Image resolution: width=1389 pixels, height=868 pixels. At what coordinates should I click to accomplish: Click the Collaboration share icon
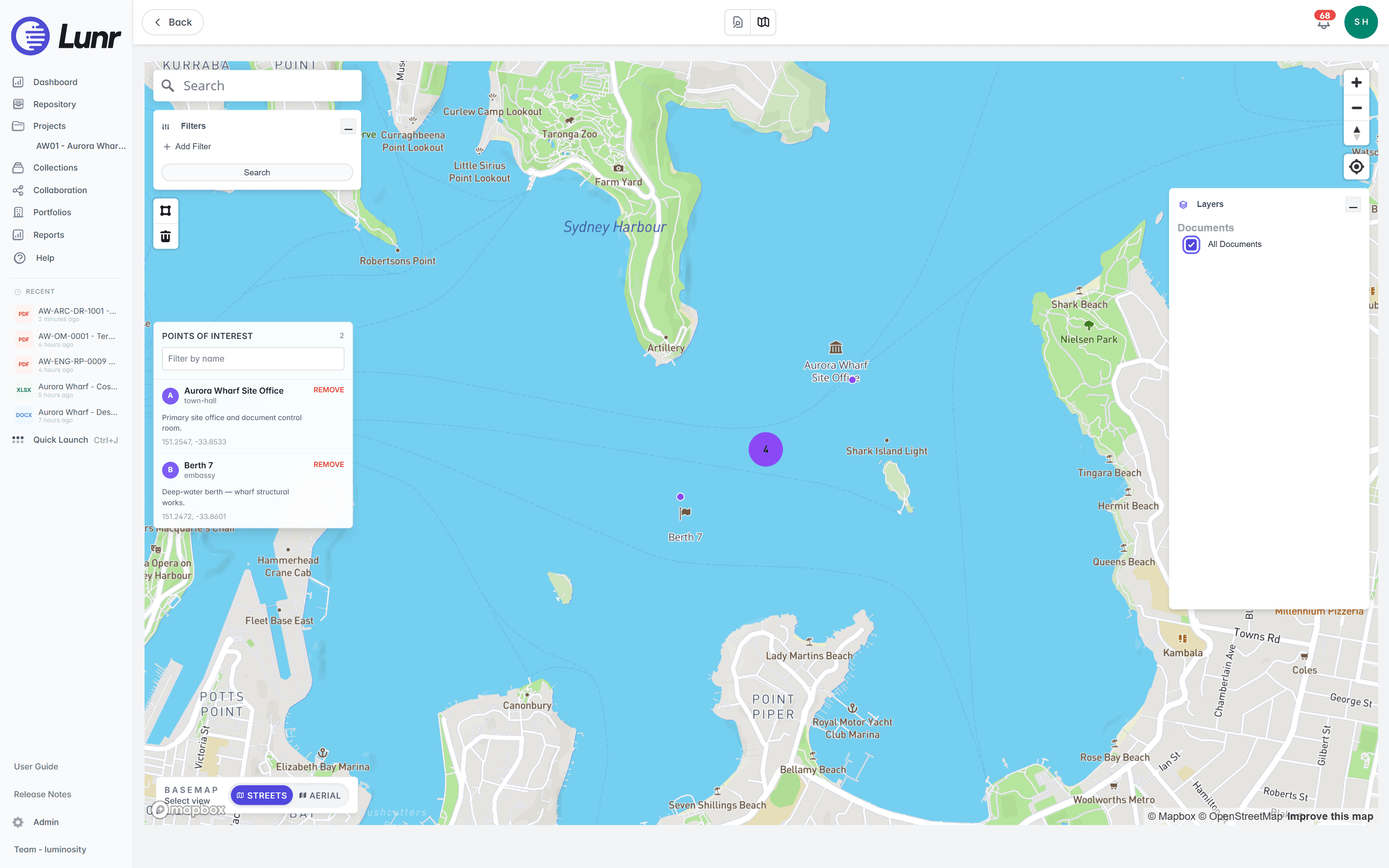coord(18,190)
